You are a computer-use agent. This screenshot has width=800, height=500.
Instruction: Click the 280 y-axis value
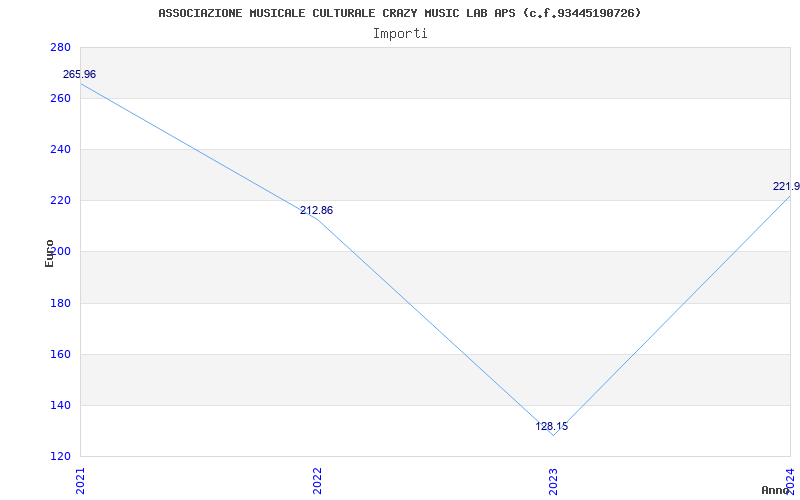60,47
